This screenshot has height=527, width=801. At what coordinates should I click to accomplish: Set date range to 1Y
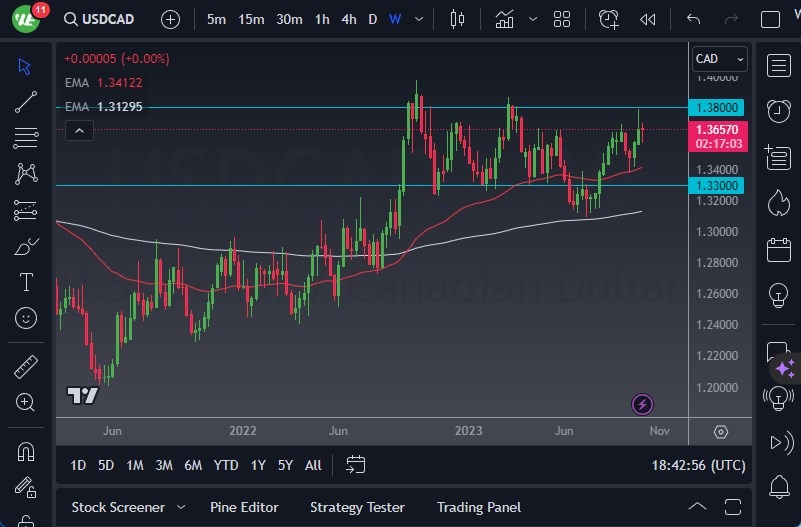258,465
